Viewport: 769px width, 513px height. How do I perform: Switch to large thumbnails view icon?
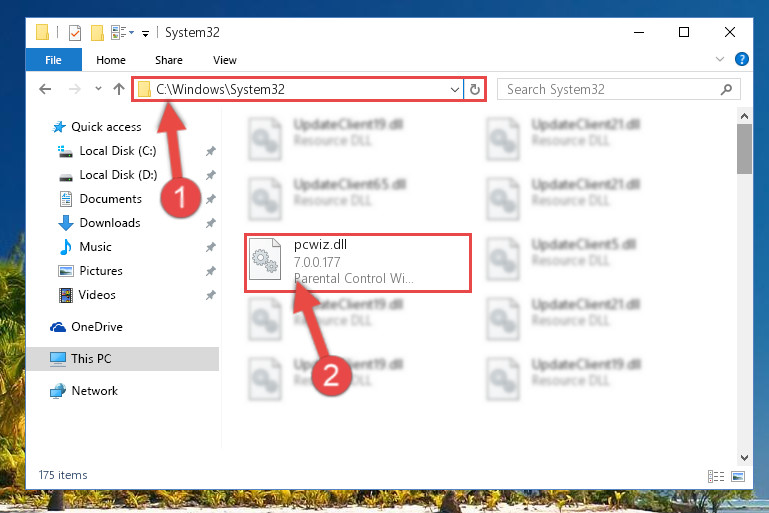click(x=738, y=476)
